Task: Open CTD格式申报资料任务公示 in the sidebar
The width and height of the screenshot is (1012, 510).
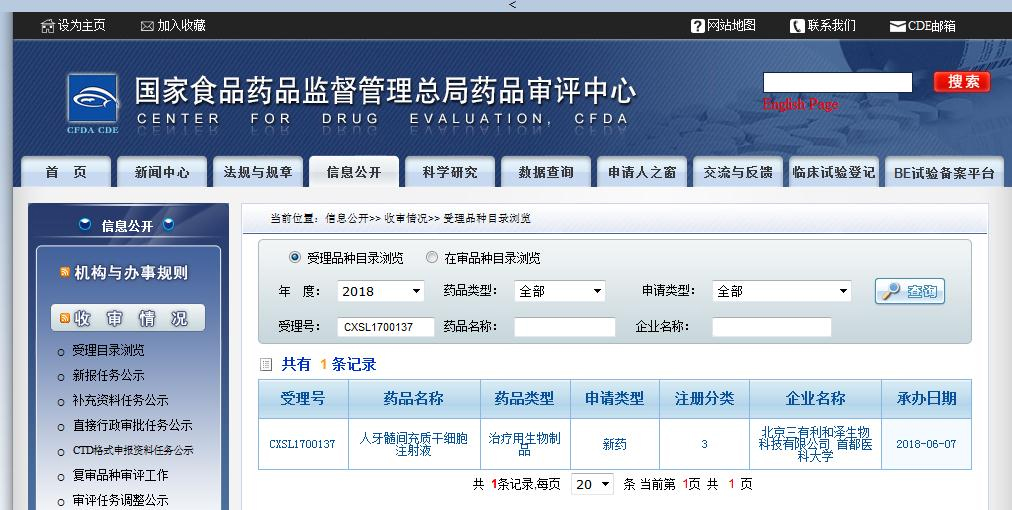Action: [x=133, y=451]
